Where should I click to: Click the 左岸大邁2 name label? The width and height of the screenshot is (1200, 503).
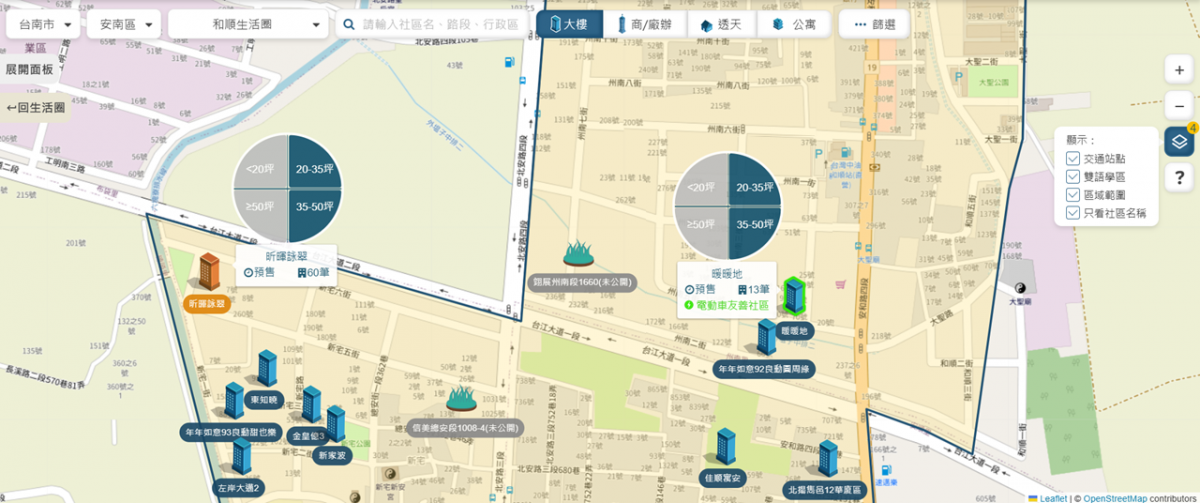pos(238,488)
